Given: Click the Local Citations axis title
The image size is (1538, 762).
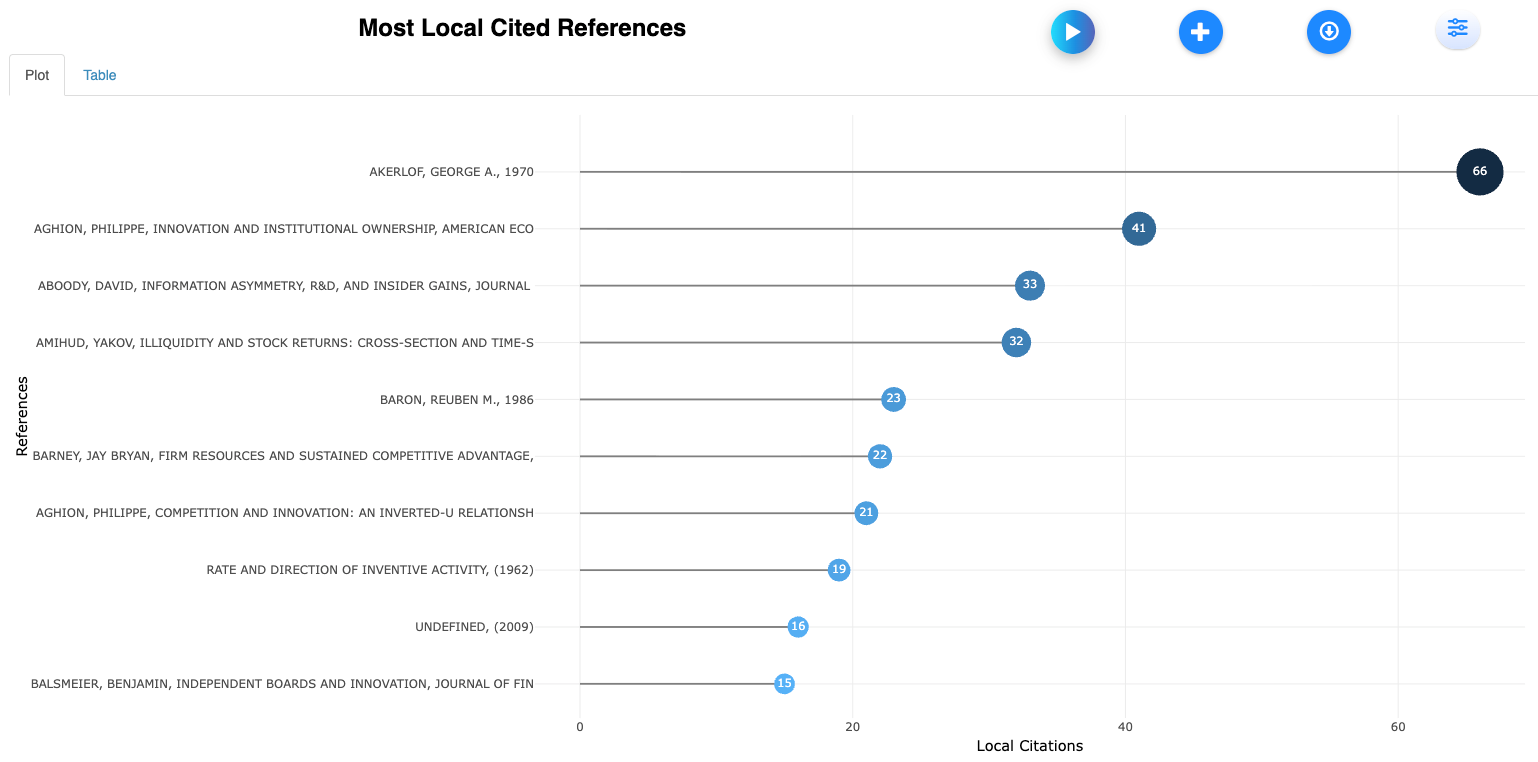Looking at the screenshot, I should (1029, 746).
